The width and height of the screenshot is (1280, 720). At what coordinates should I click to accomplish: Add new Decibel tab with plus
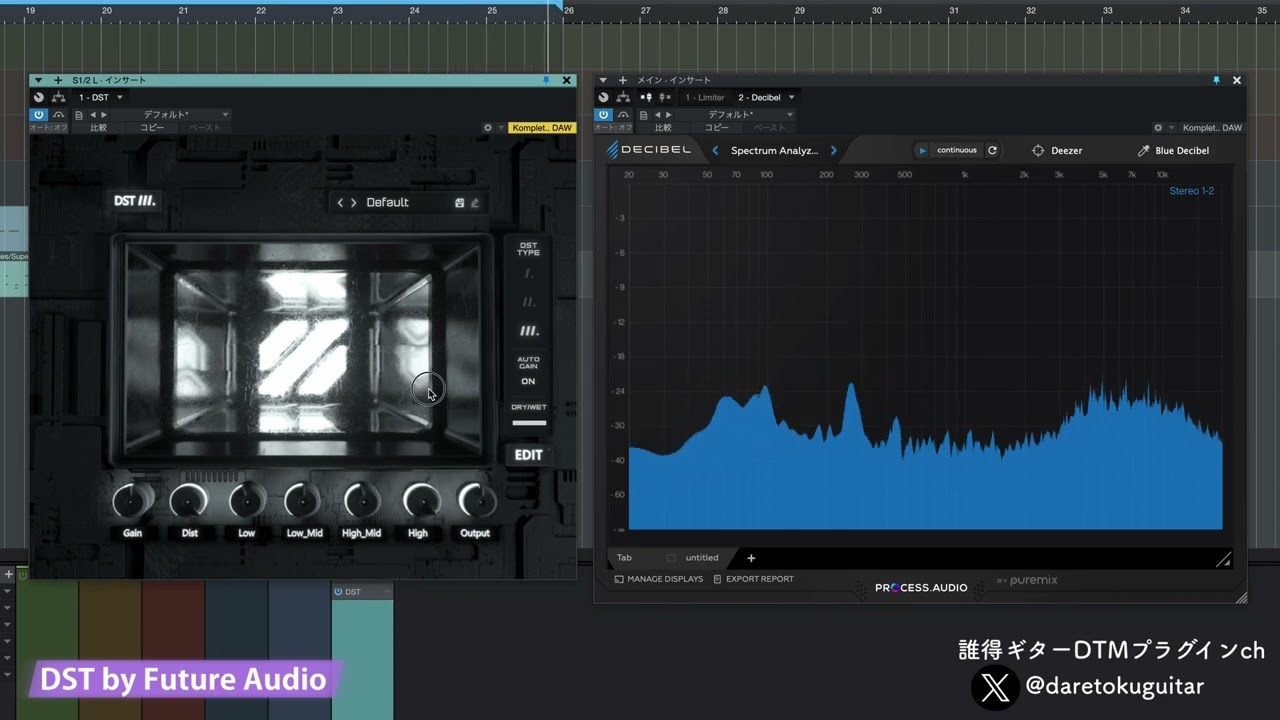coord(751,558)
